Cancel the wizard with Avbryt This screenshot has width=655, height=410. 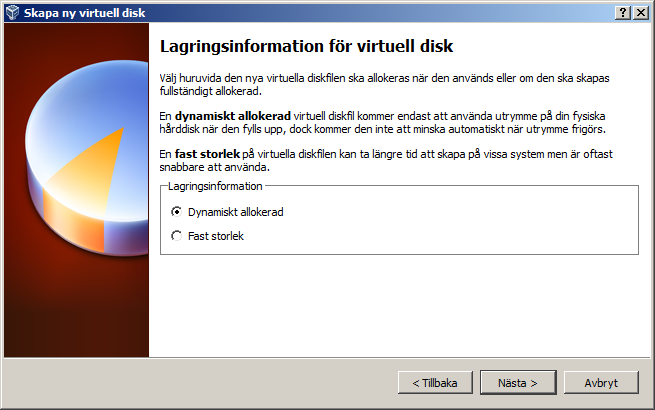[601, 383]
